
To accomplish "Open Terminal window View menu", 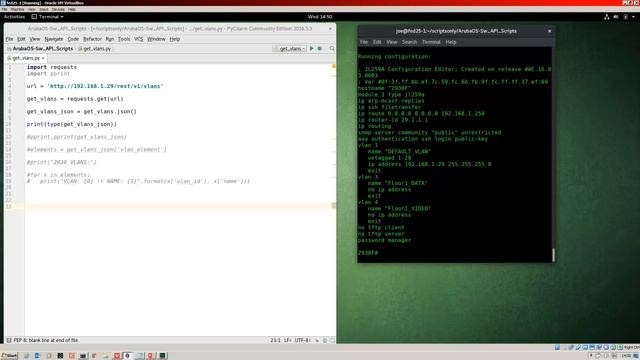I will coord(391,42).
